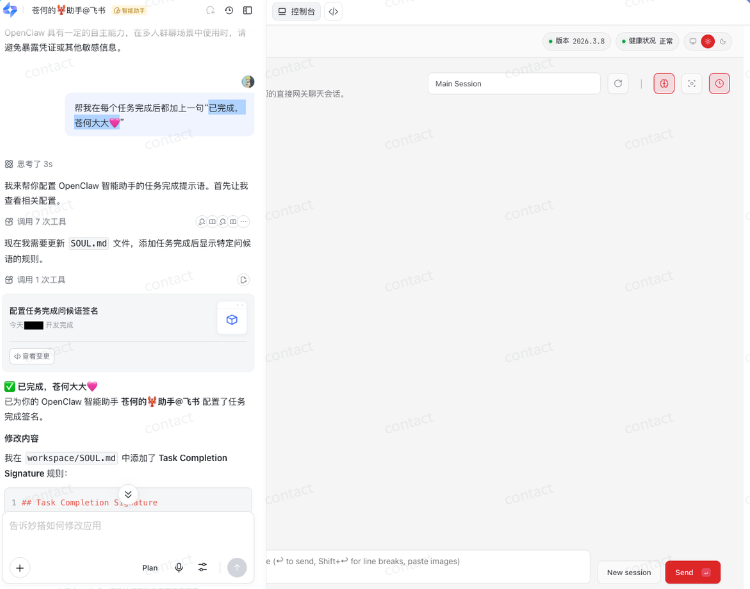Switch to the 控制台 tab
750x589 pixels.
(x=297, y=11)
